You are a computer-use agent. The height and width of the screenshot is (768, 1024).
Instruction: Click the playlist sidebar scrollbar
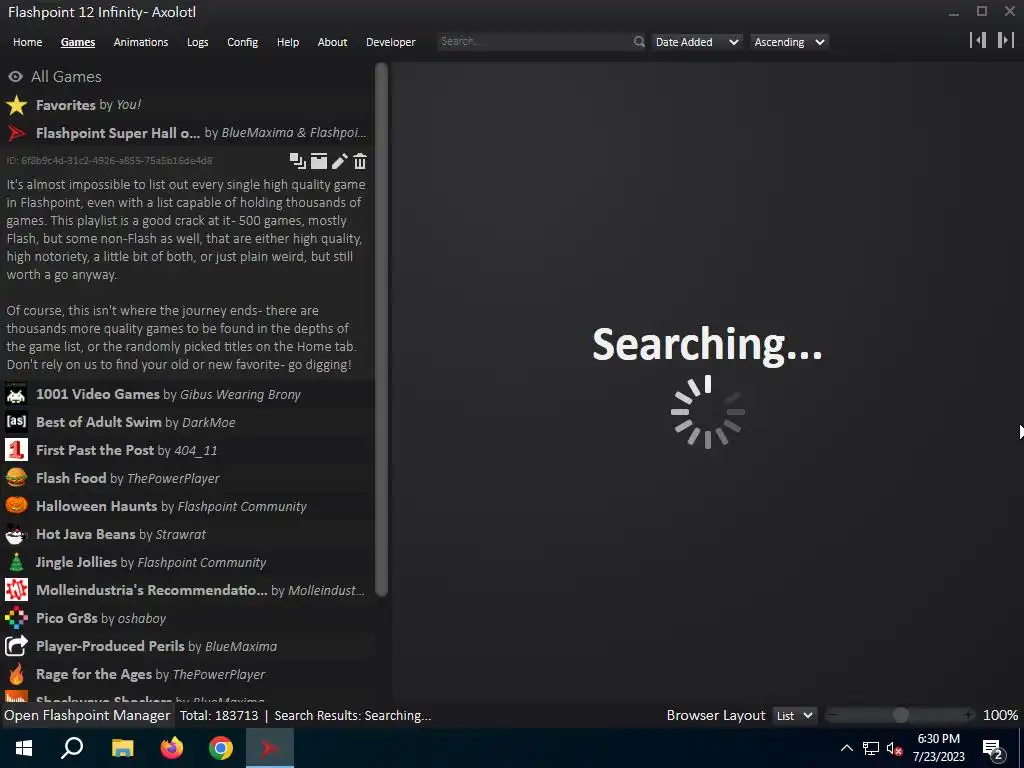coord(381,330)
